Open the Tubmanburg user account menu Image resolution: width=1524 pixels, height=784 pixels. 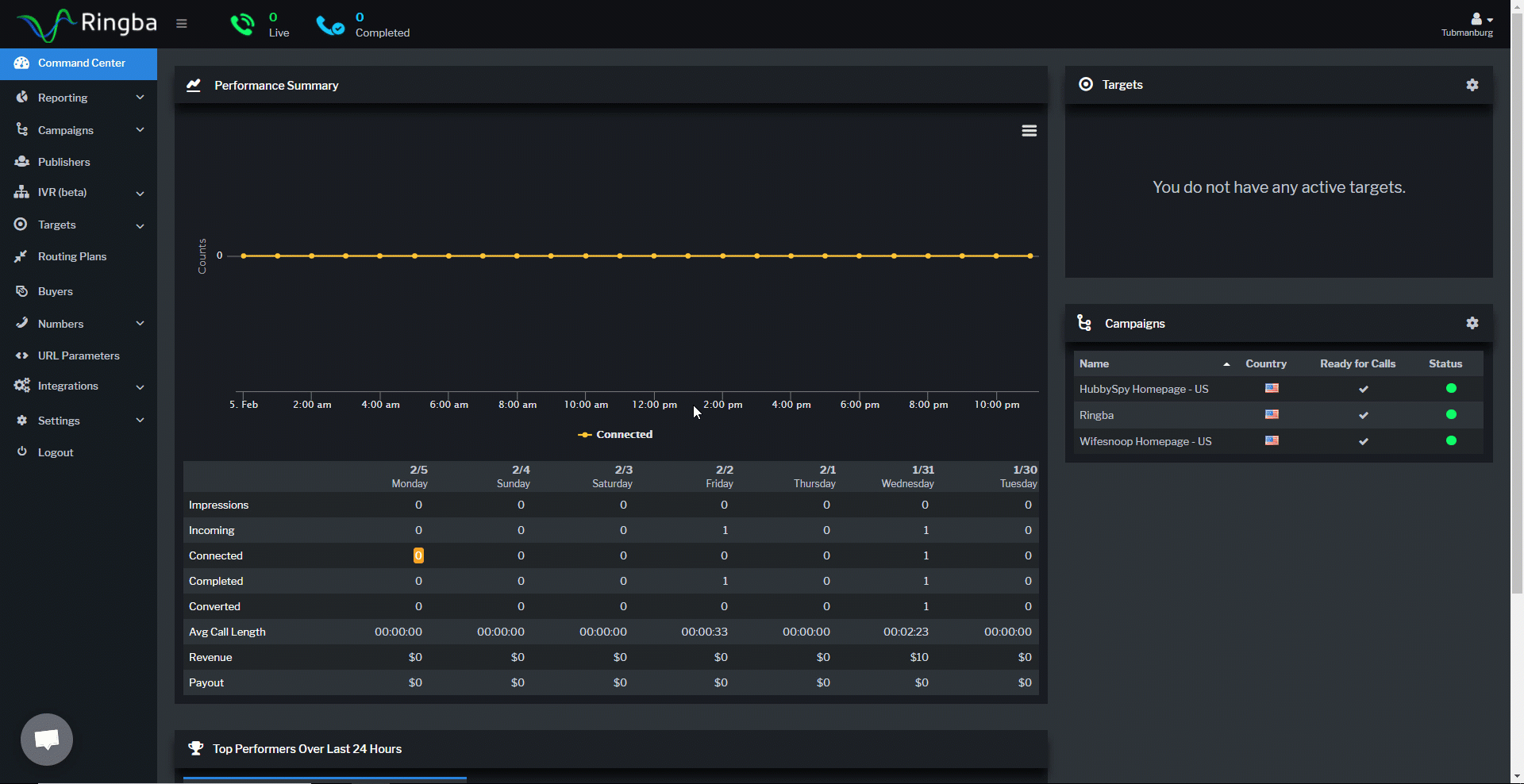point(1467,25)
